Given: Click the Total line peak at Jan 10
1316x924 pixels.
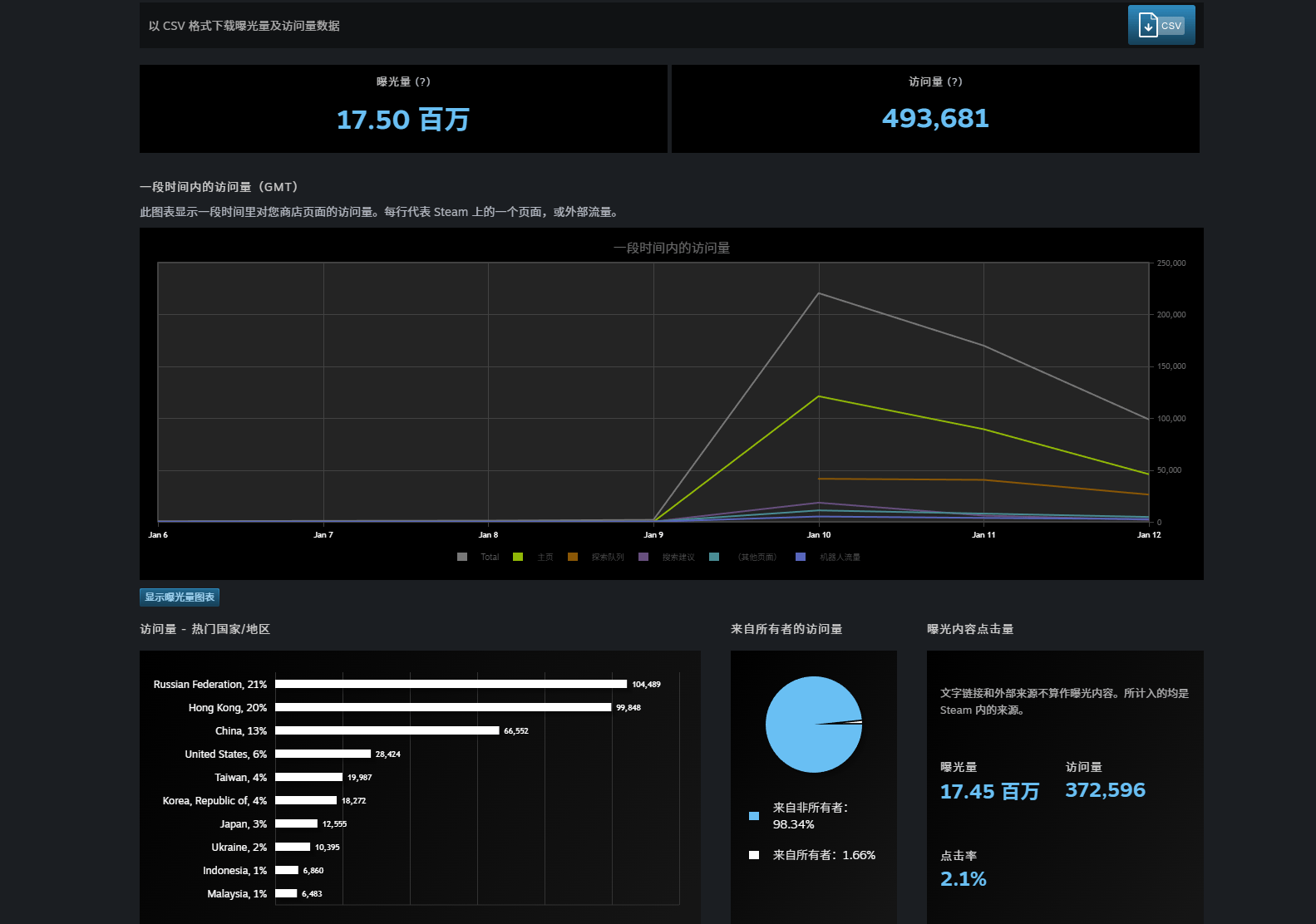Looking at the screenshot, I should click(819, 293).
